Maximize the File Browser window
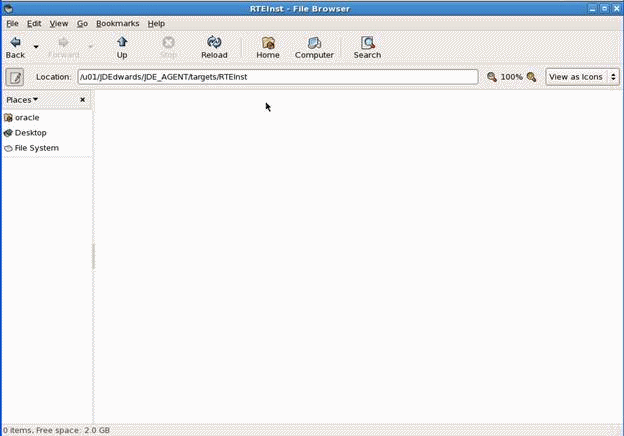This screenshot has height=436, width=624. pyautogui.click(x=604, y=8)
